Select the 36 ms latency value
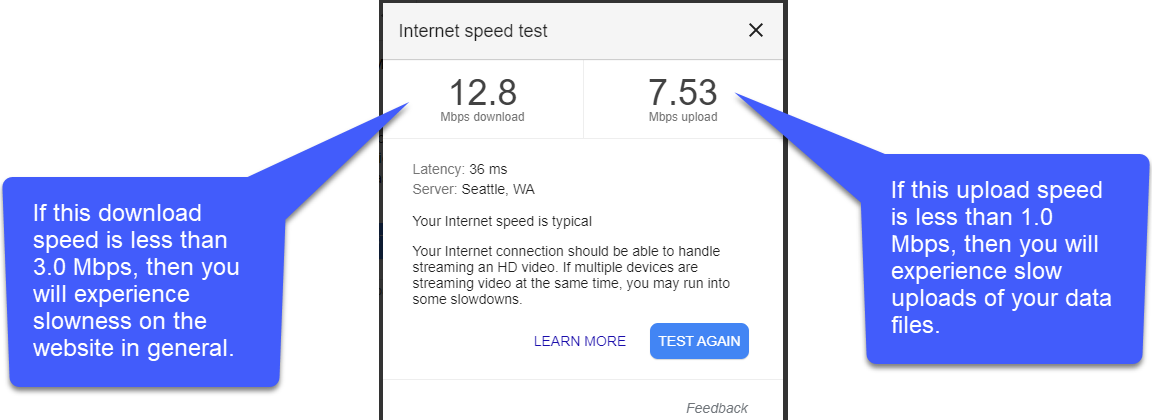 [x=489, y=170]
